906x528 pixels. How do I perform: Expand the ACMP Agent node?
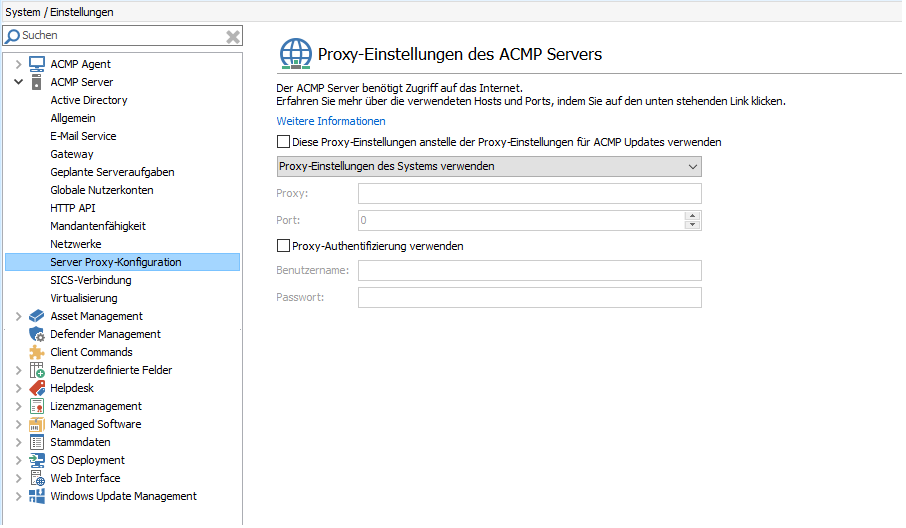pyautogui.click(x=18, y=64)
